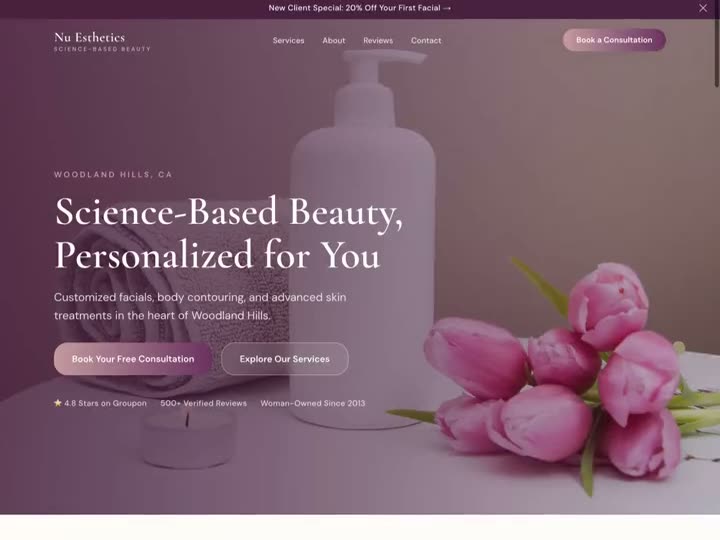
Task: Click the Customized facials description paragraph
Action: click(200, 306)
